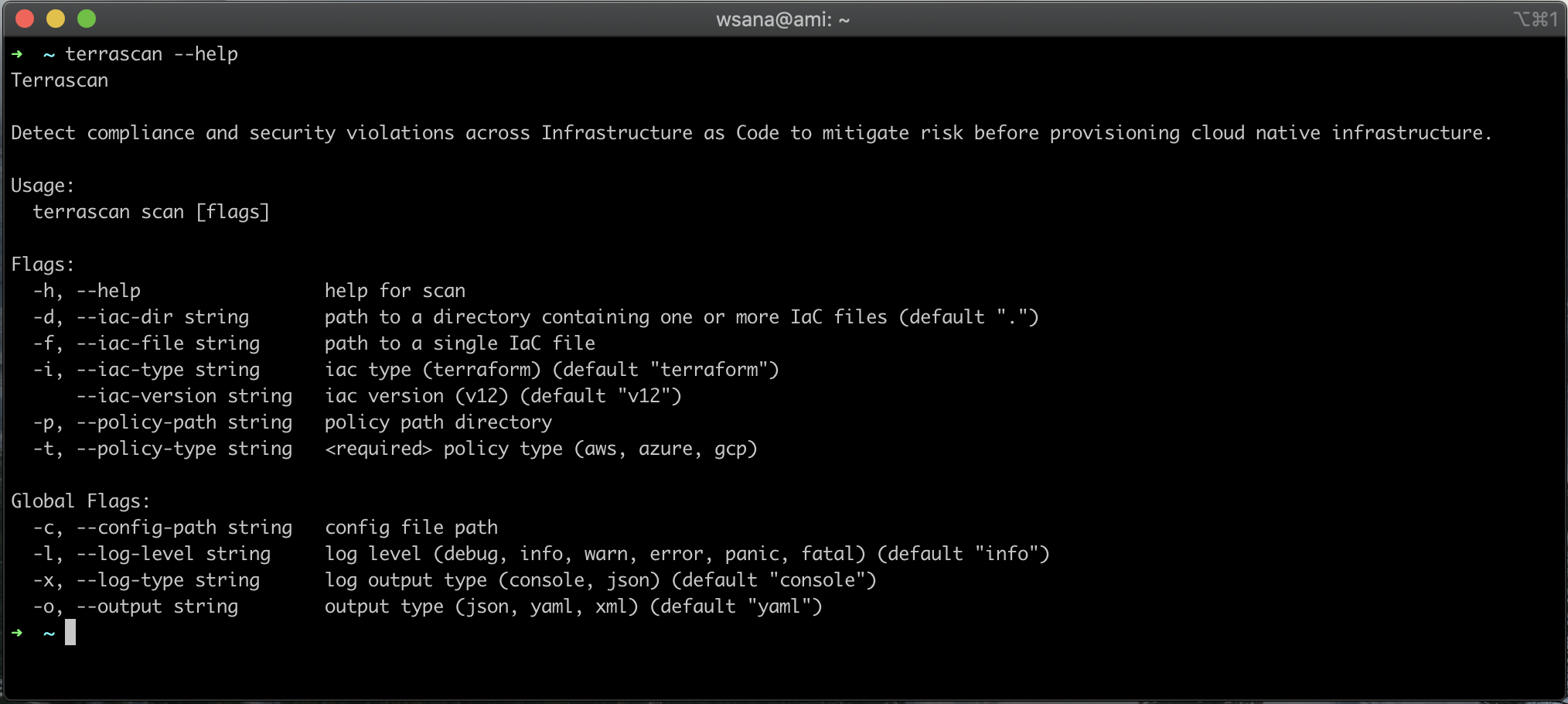The width and height of the screenshot is (1568, 704).
Task: Click the red close window button
Action: click(x=25, y=19)
